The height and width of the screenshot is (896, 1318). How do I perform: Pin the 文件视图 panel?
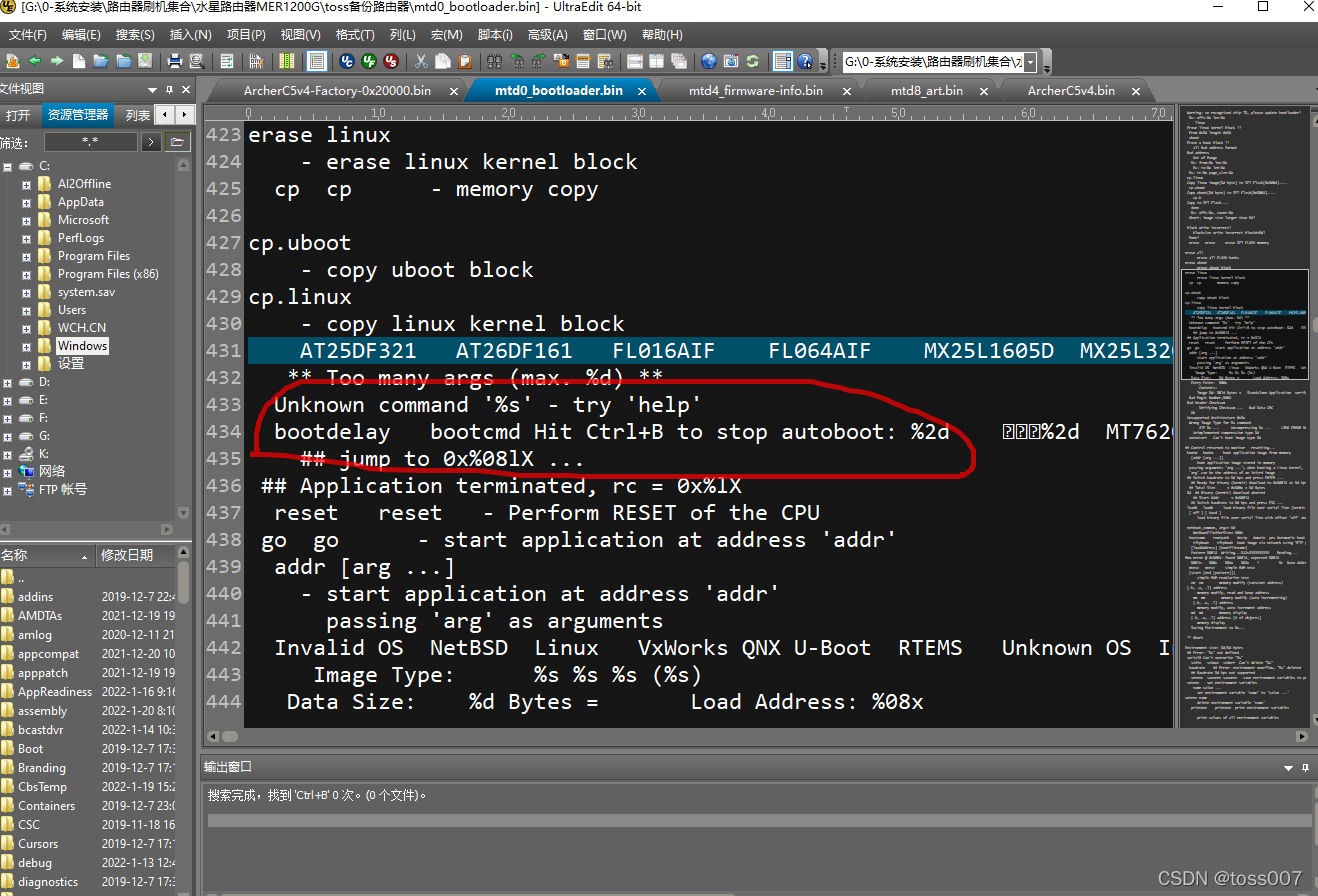[x=169, y=89]
